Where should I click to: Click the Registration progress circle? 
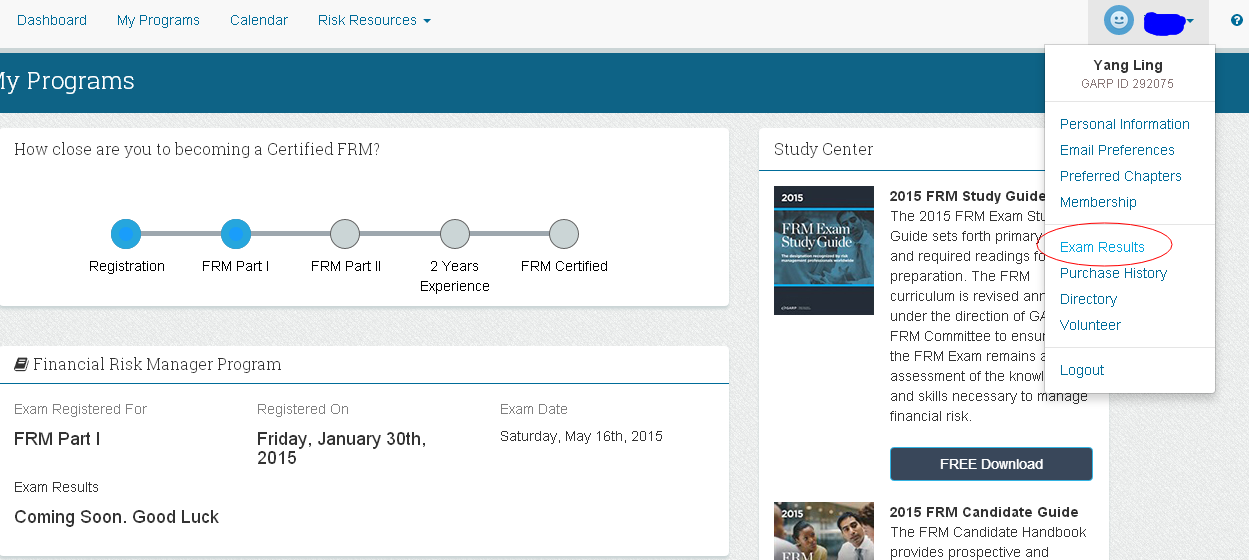click(x=126, y=234)
